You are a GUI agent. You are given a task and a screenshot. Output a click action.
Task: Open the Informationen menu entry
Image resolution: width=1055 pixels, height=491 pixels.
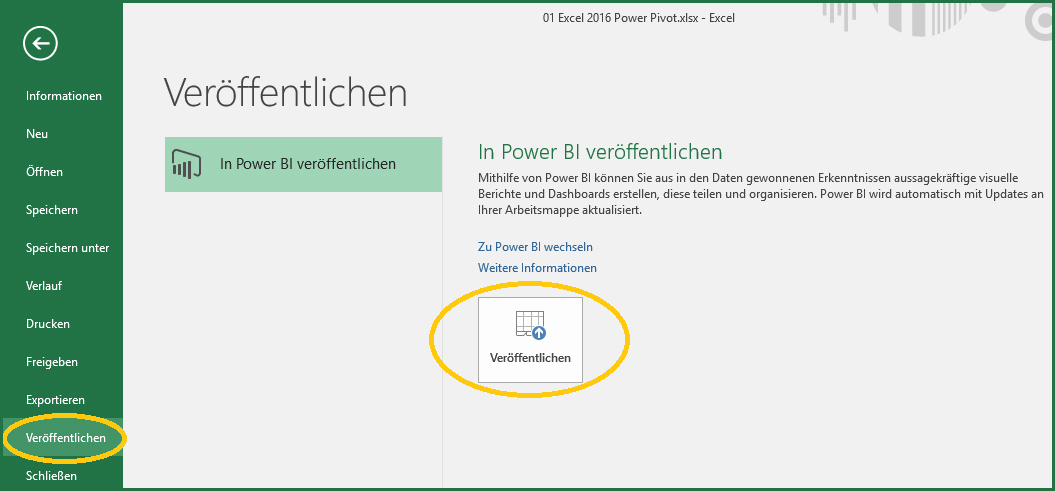tap(63, 96)
